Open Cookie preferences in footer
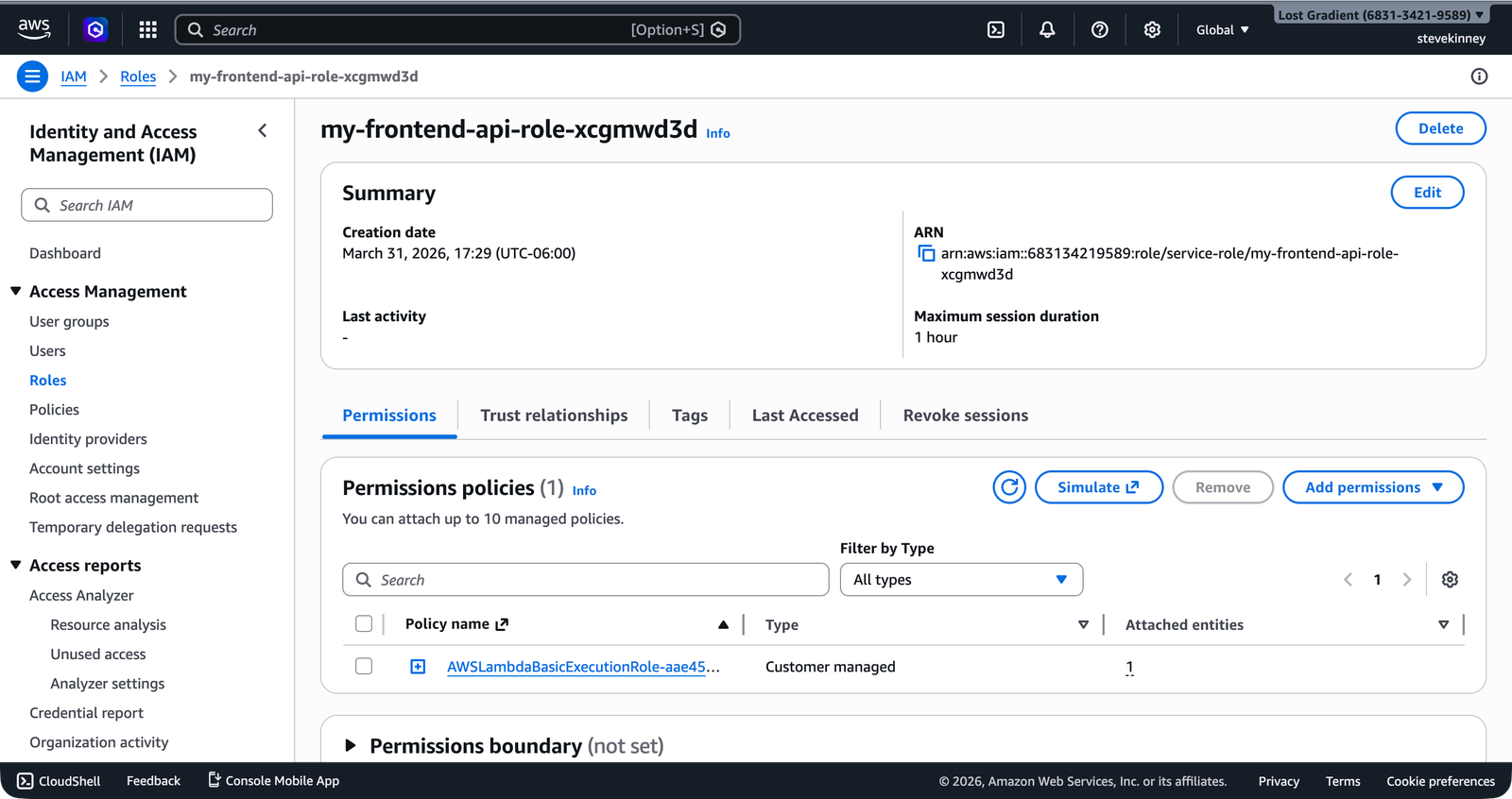The width and height of the screenshot is (1512, 799). (x=1440, y=781)
